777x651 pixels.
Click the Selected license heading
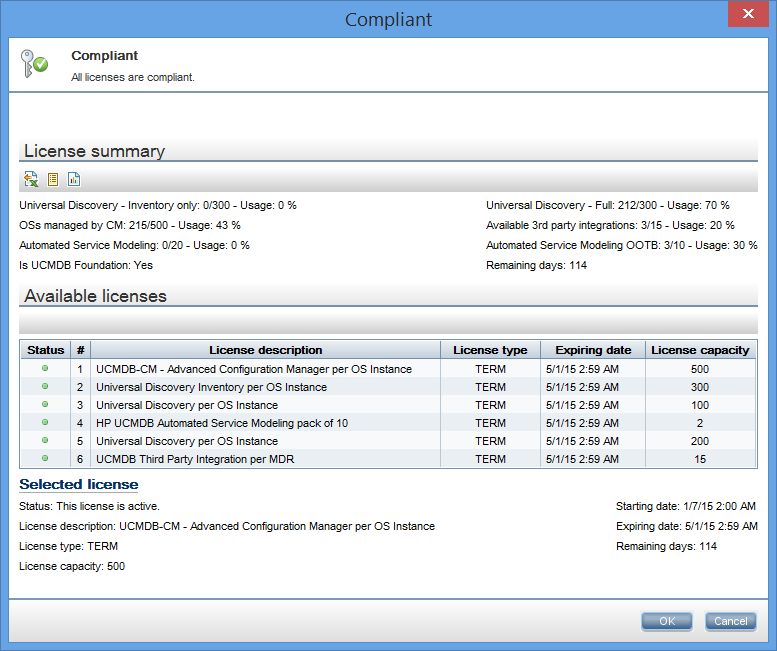[x=79, y=484]
